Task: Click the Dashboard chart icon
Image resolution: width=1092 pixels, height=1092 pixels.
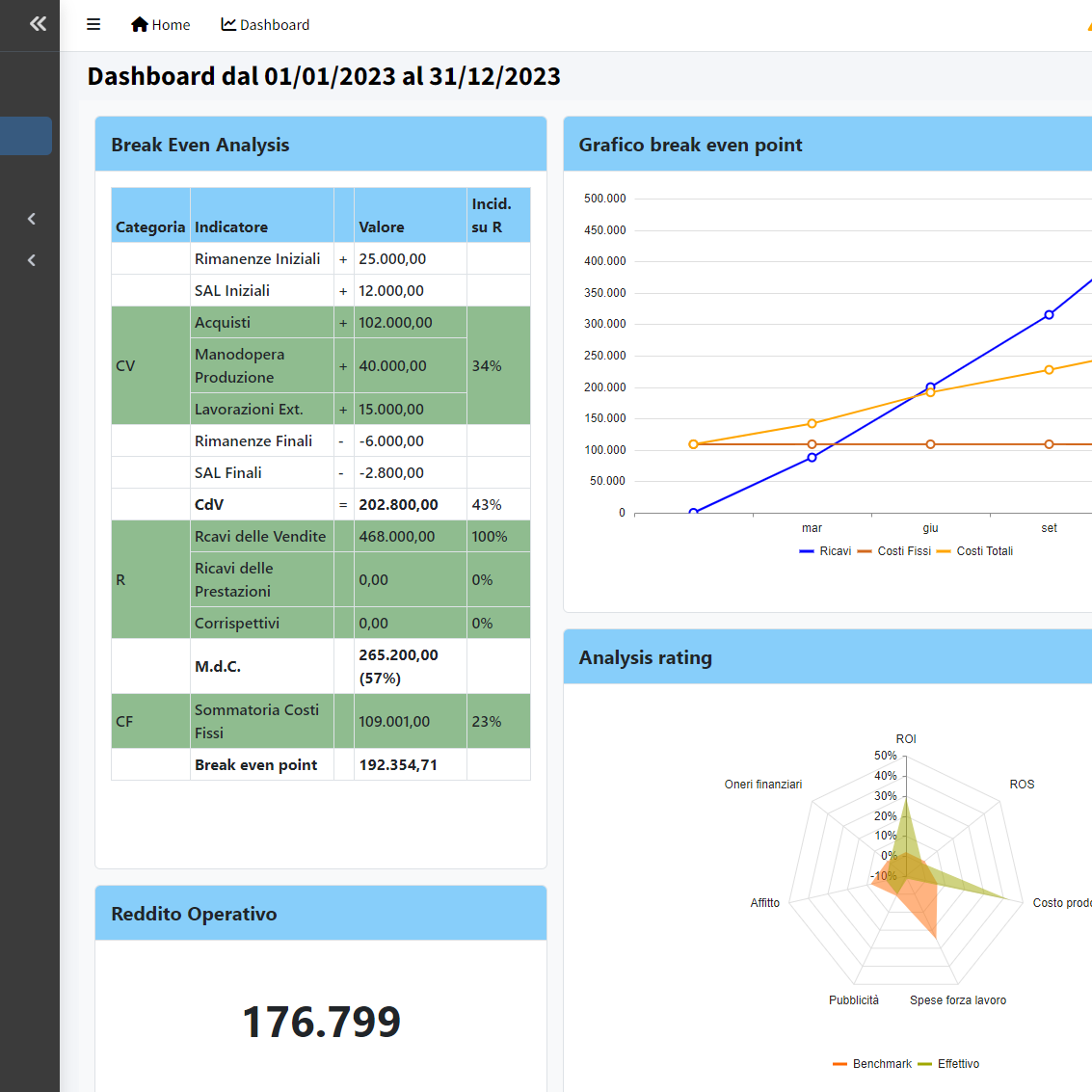Action: 228,24
